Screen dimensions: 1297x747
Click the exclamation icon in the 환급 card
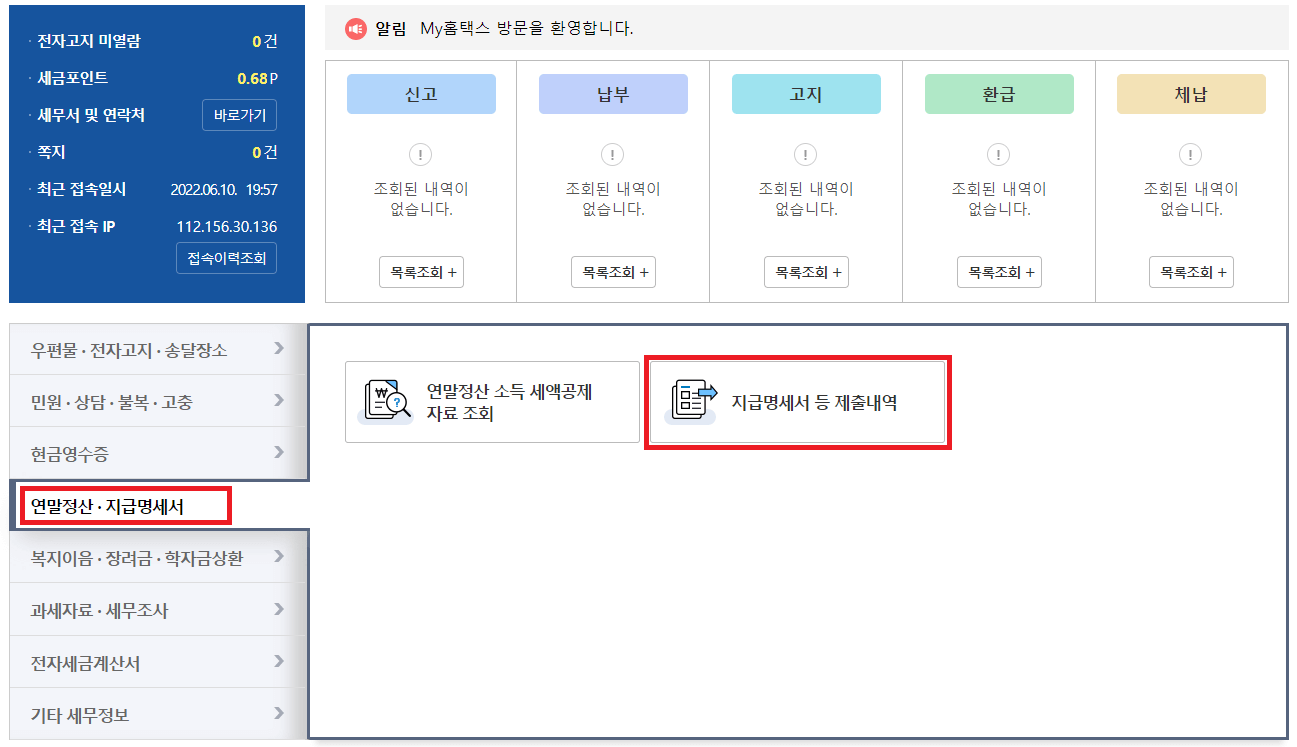coord(997,155)
